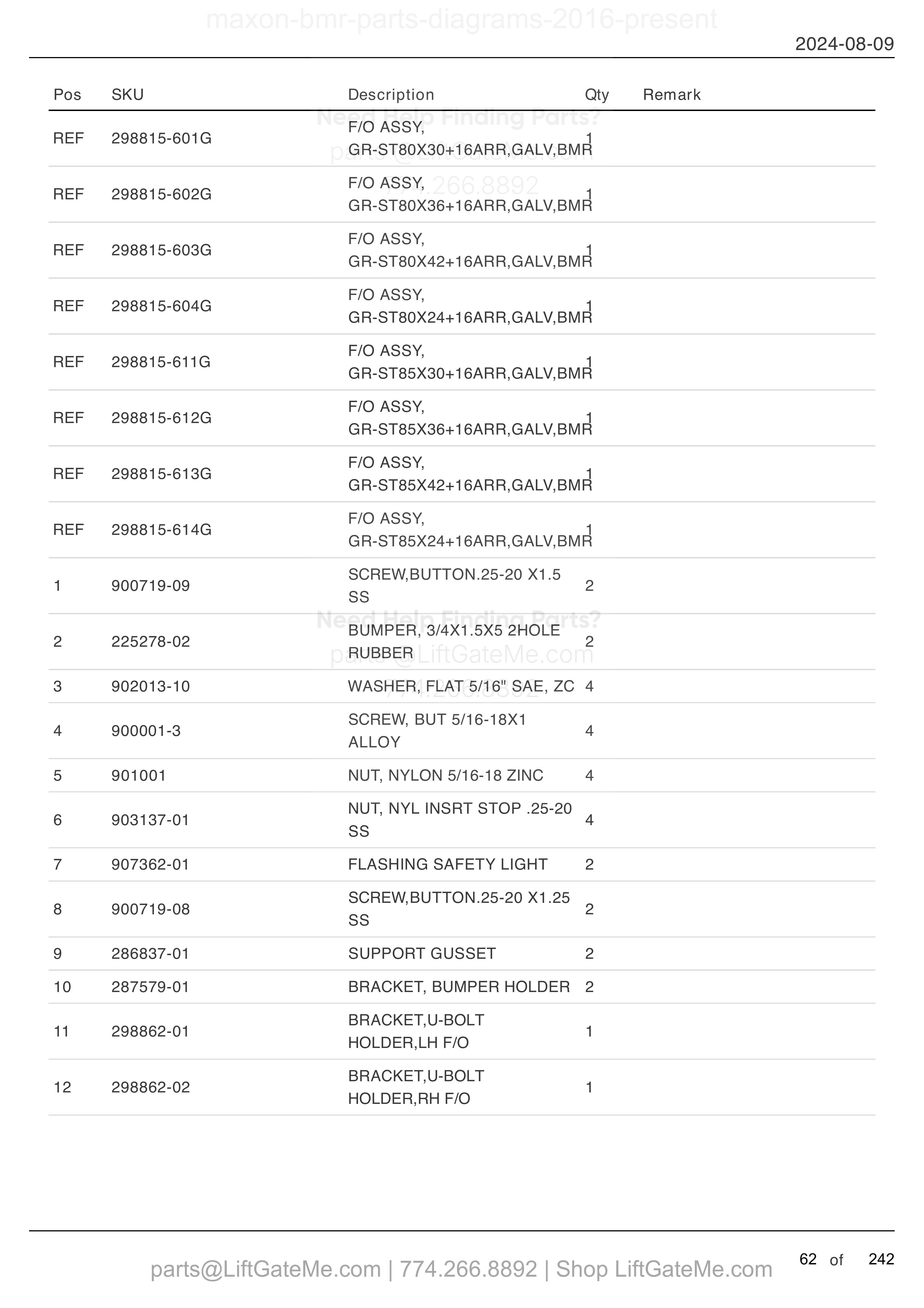Image resolution: width=924 pixels, height=1308 pixels.
Task: Select NUT, NYLON 5/16-18 ZINC description
Action: click(446, 775)
